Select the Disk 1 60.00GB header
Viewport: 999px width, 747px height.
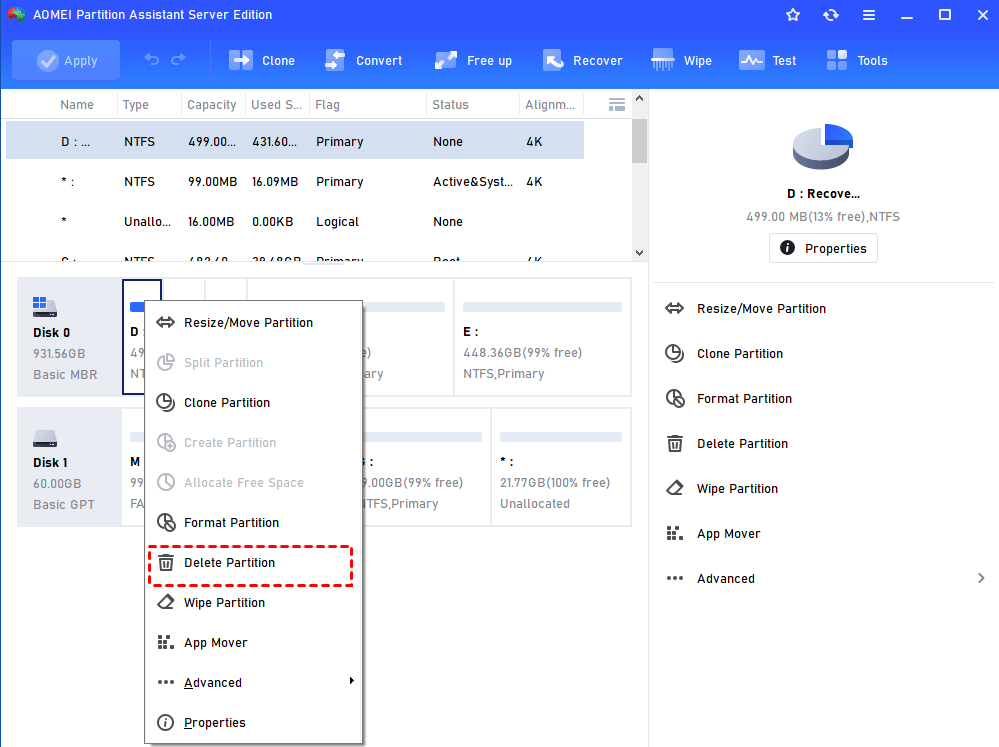point(69,467)
